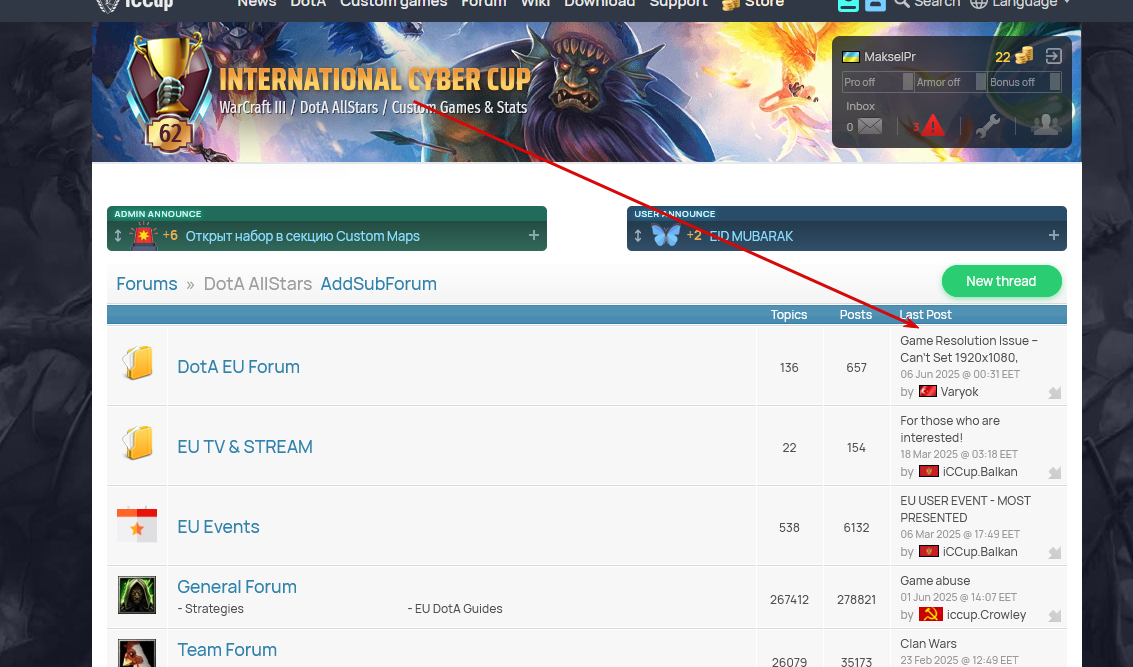Open the Support menu

click(678, 4)
